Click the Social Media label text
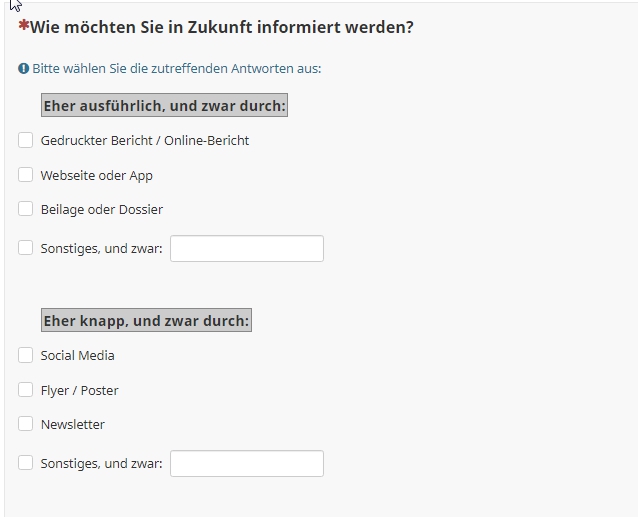 pos(78,356)
